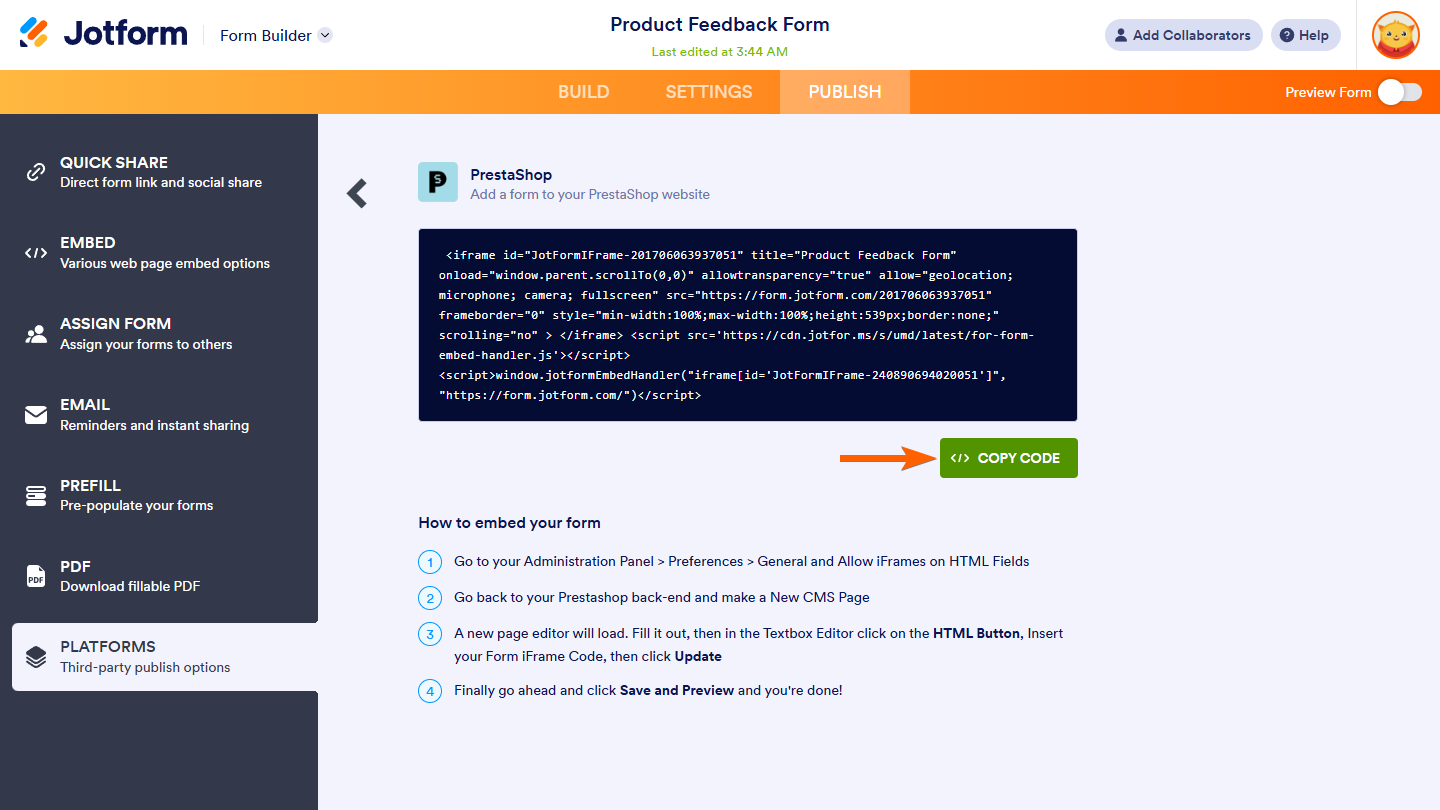This screenshot has height=810, width=1440.
Task: Click the PrestaShop logo icon
Action: pos(437,182)
